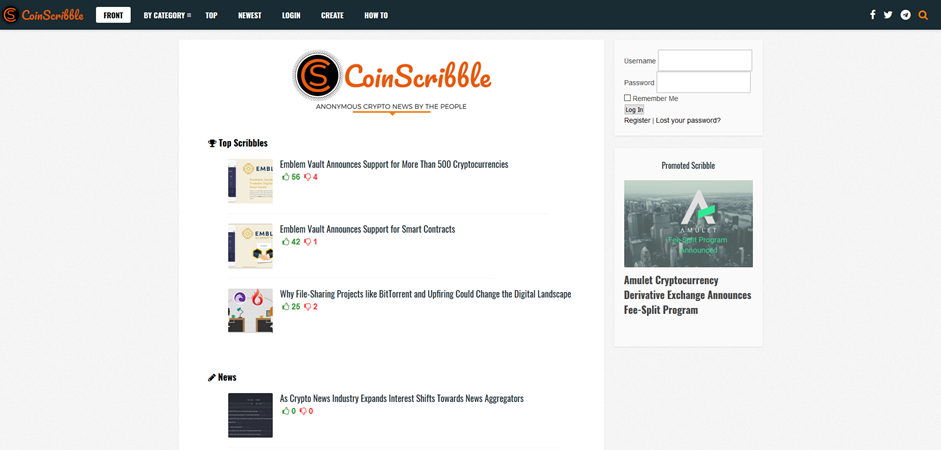The image size is (941, 450).
Task: Open the Telegram channel icon
Action: tap(906, 15)
